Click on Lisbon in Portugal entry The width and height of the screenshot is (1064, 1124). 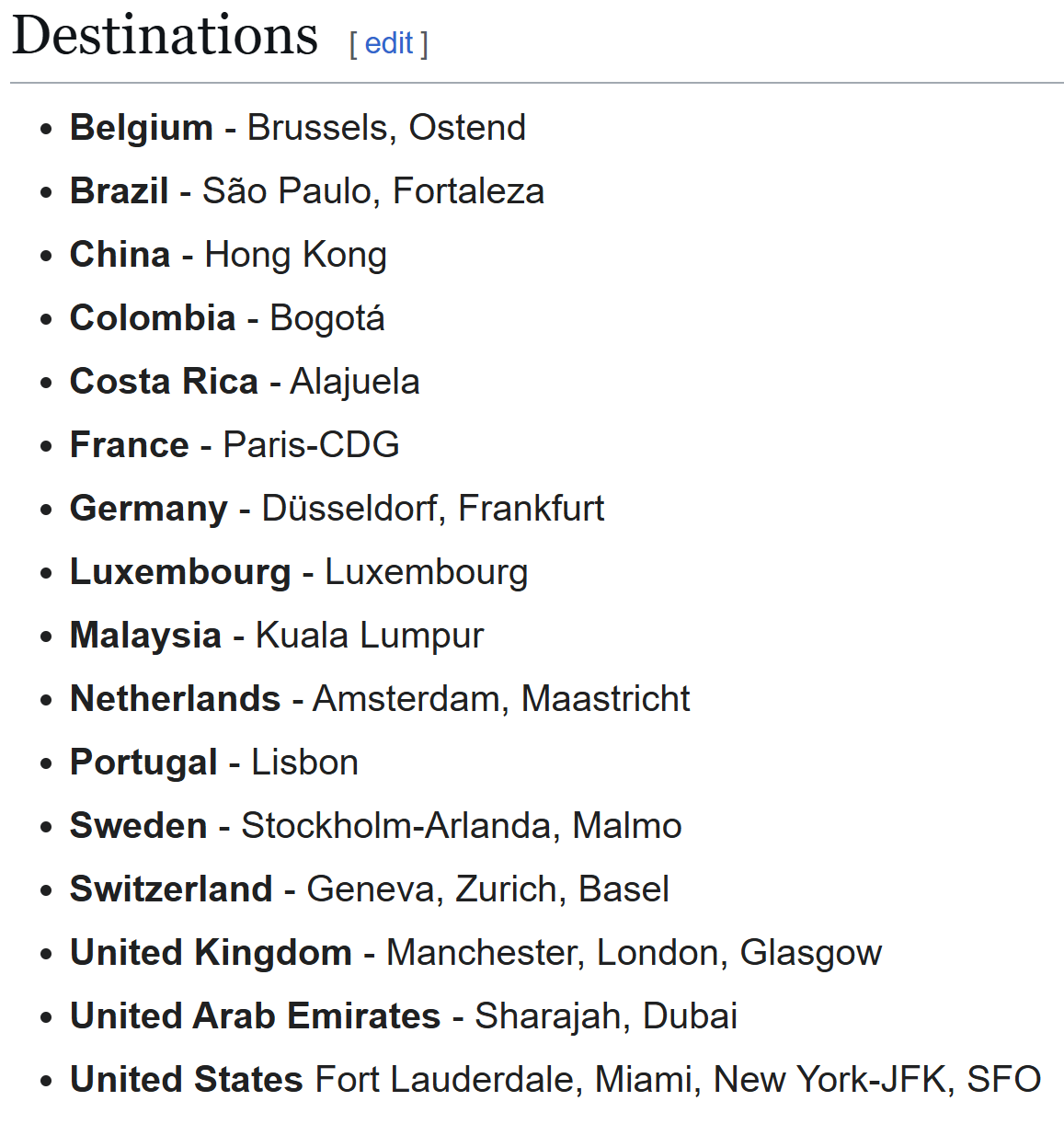[304, 763]
